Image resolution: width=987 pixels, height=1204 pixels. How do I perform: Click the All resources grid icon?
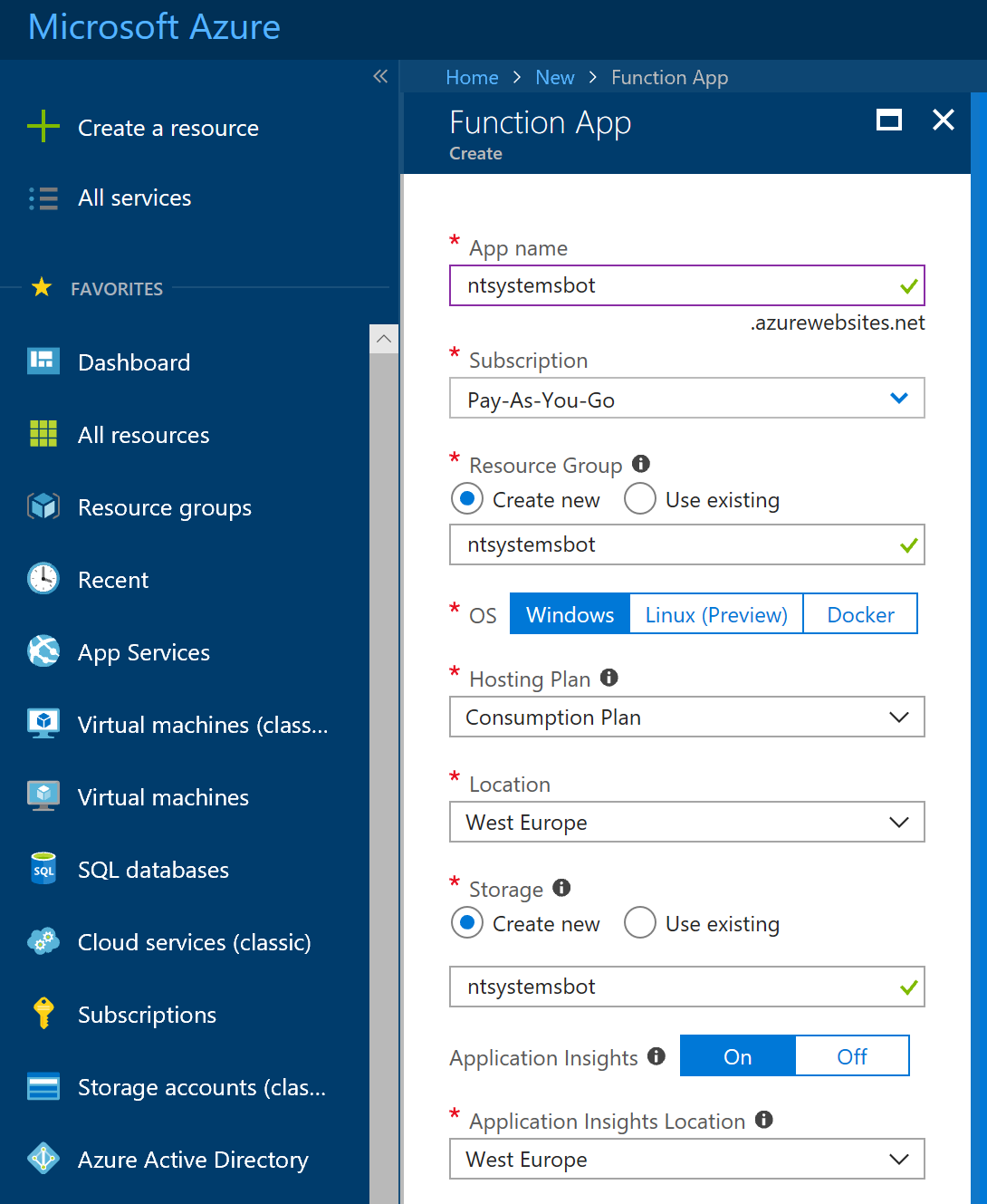coord(43,434)
